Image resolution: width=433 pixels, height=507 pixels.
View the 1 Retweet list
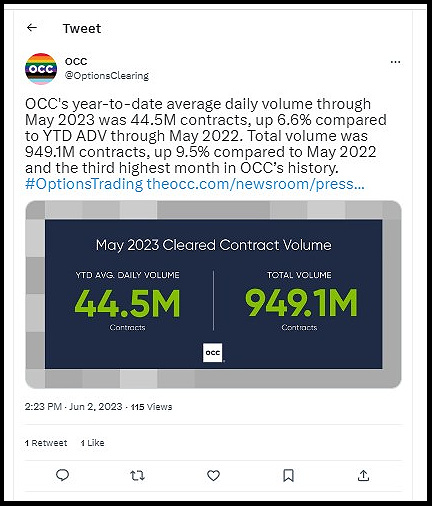(46, 443)
